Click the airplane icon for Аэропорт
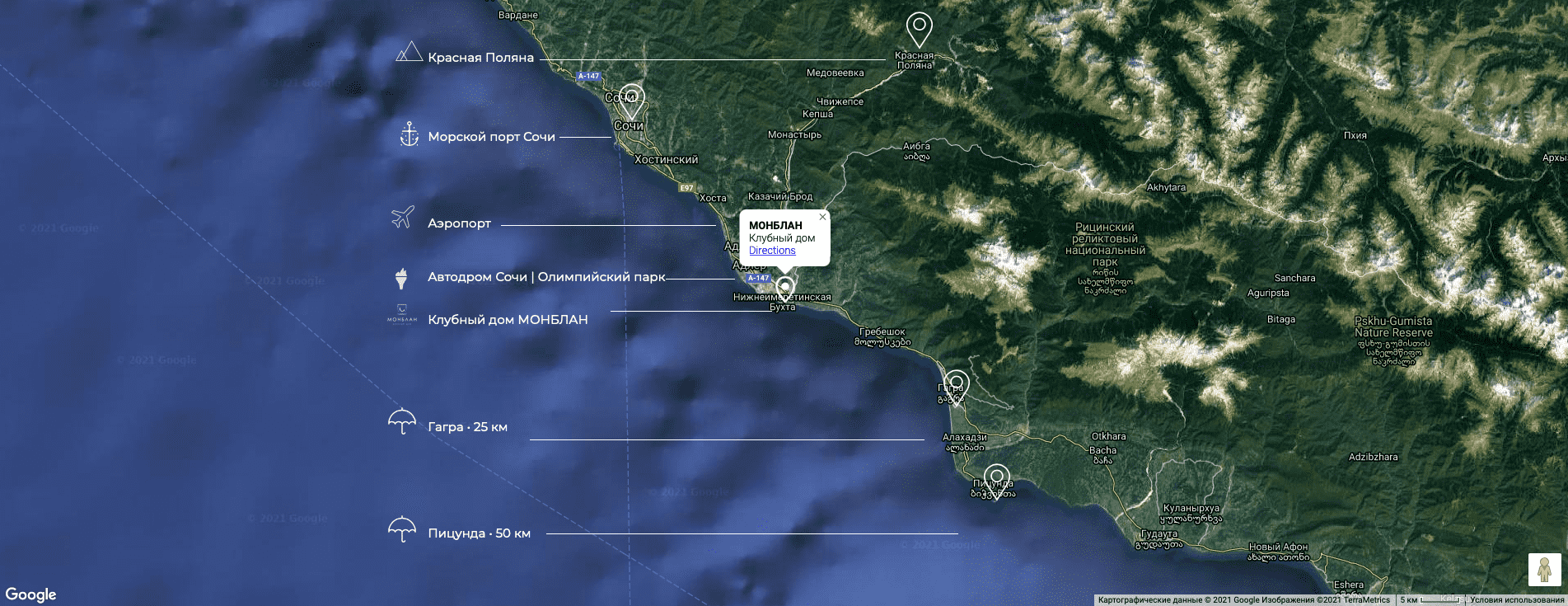This screenshot has height=606, width=1568. point(402,217)
